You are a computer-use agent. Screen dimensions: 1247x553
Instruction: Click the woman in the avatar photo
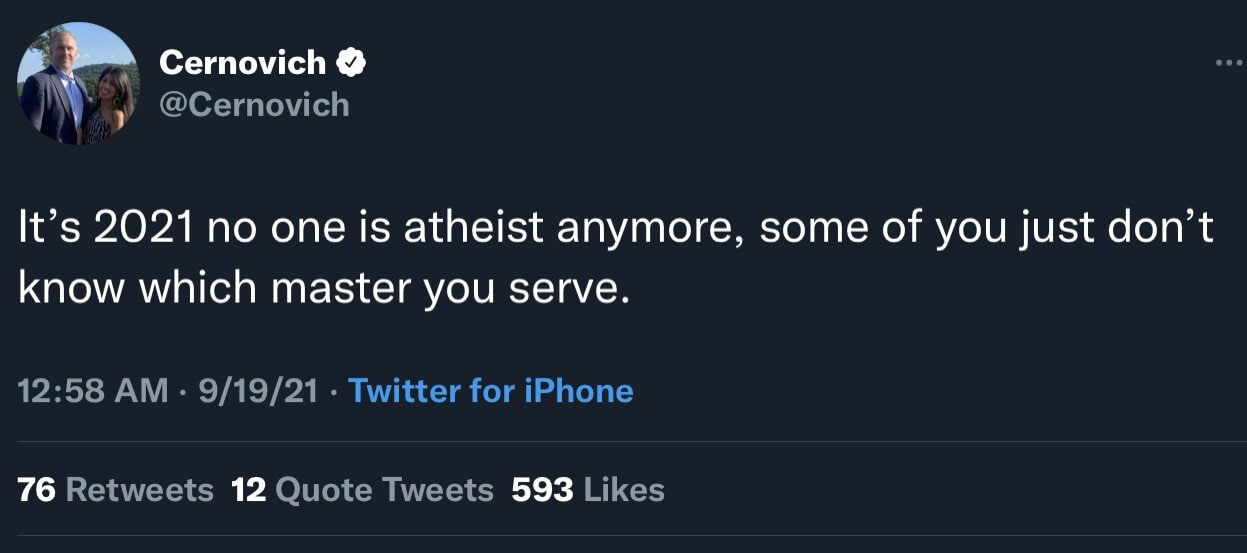(110, 105)
